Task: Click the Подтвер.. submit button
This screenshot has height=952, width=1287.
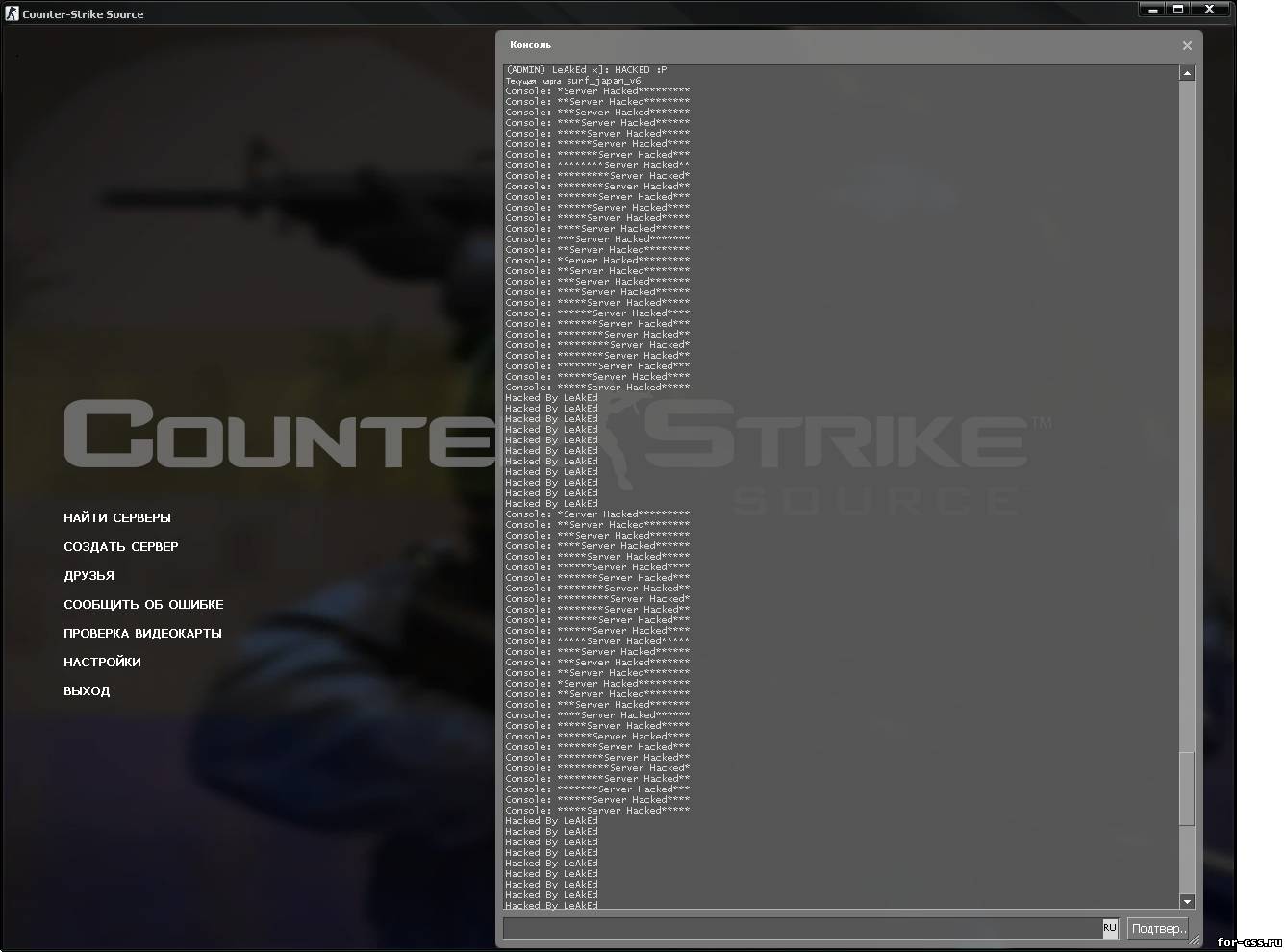Action: (1158, 929)
